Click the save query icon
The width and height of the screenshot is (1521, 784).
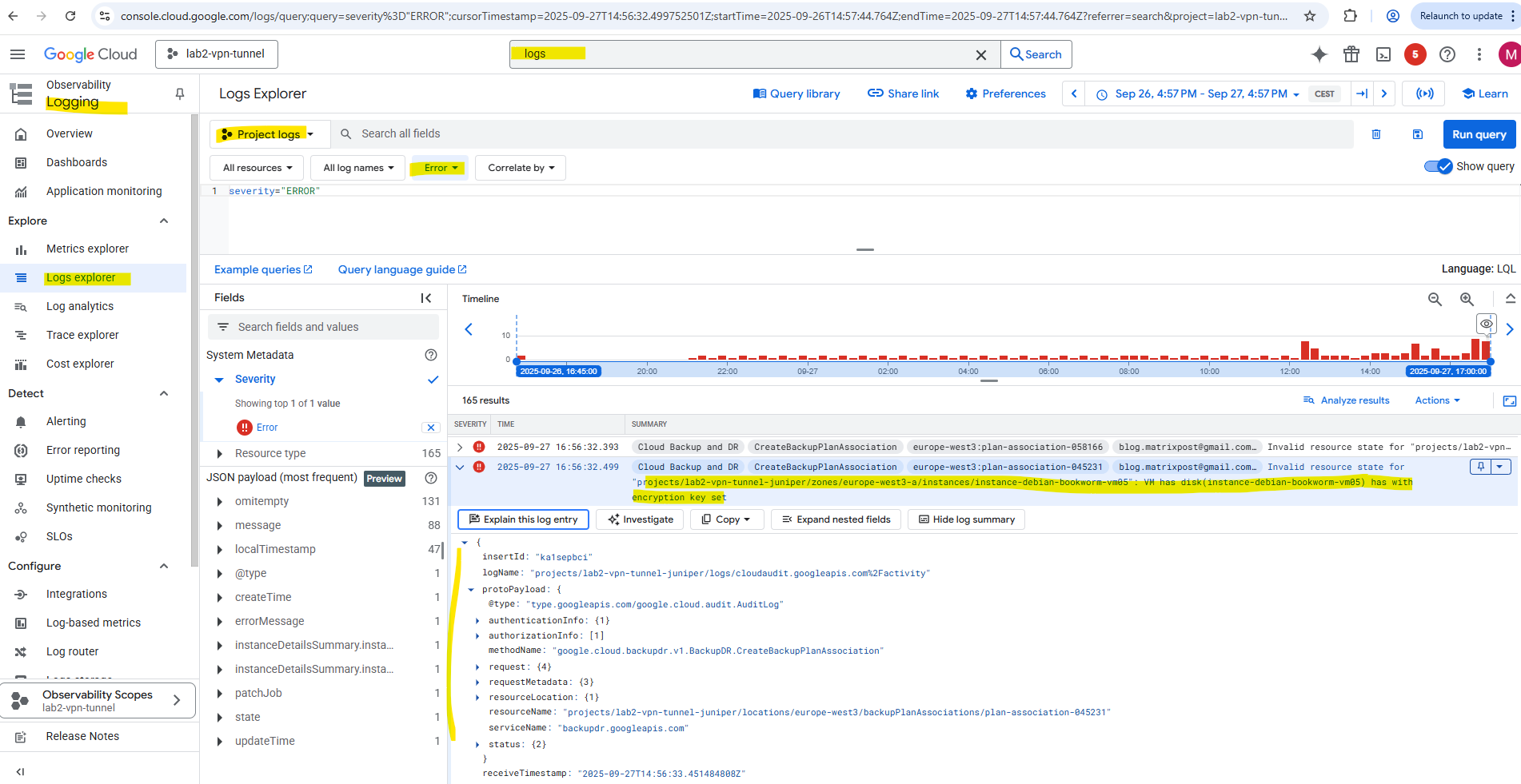(1417, 134)
